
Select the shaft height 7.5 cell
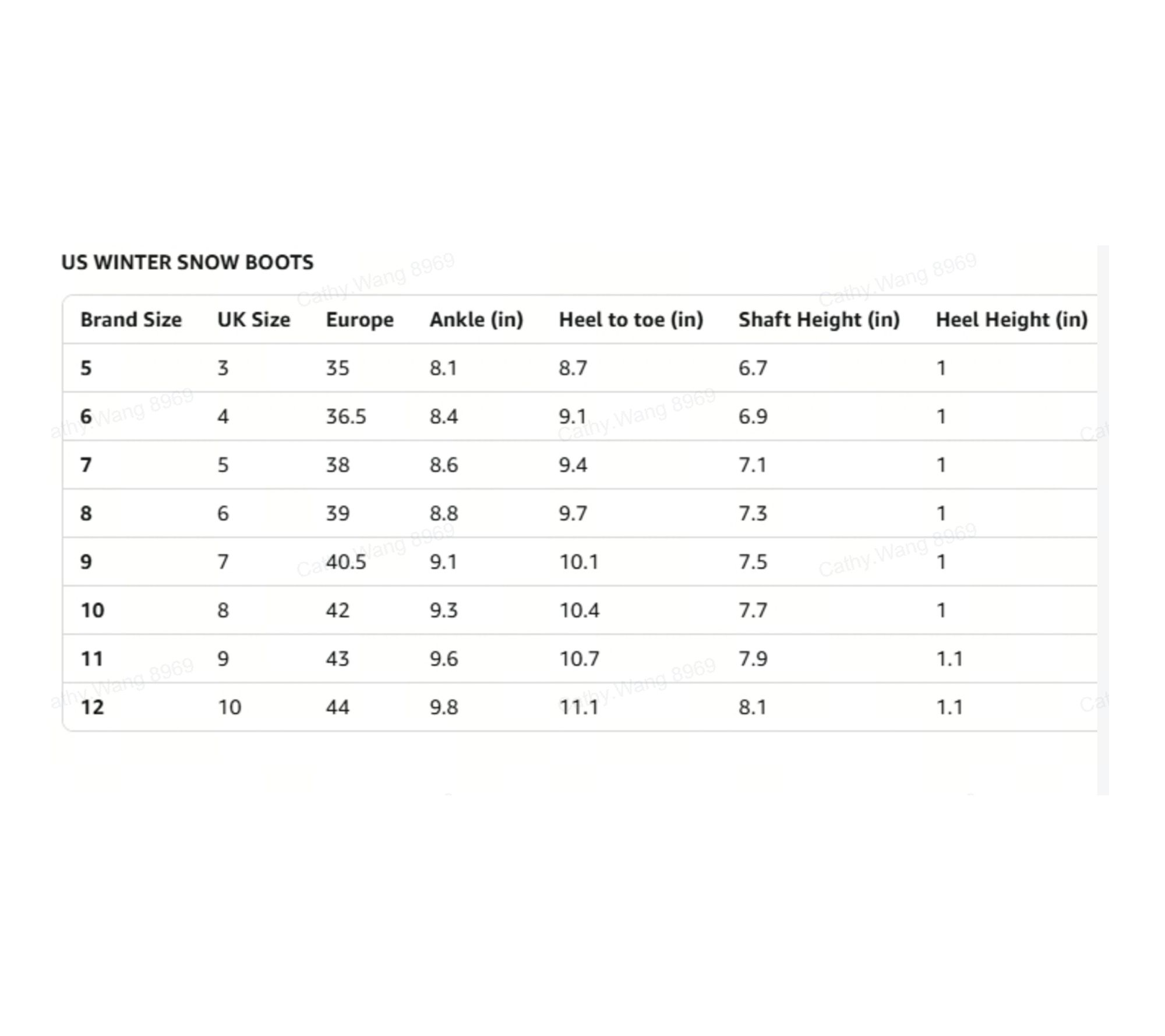click(753, 562)
